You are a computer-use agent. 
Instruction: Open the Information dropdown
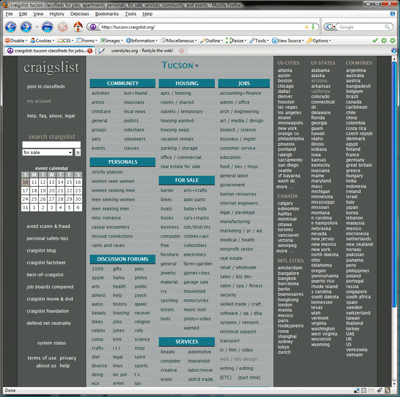click(x=142, y=41)
